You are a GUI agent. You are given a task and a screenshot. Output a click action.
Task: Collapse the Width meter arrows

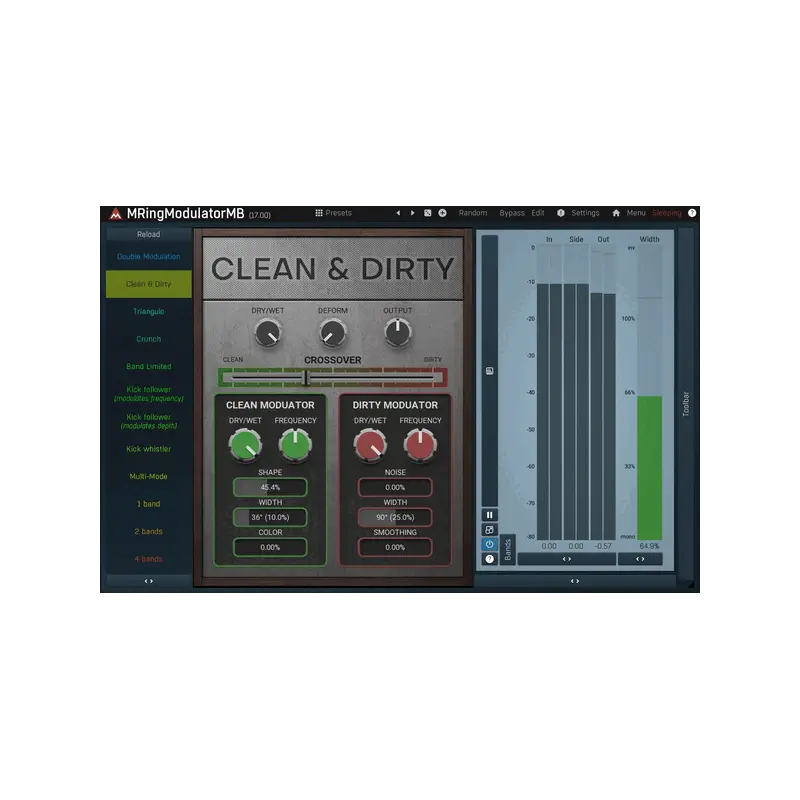click(x=640, y=559)
